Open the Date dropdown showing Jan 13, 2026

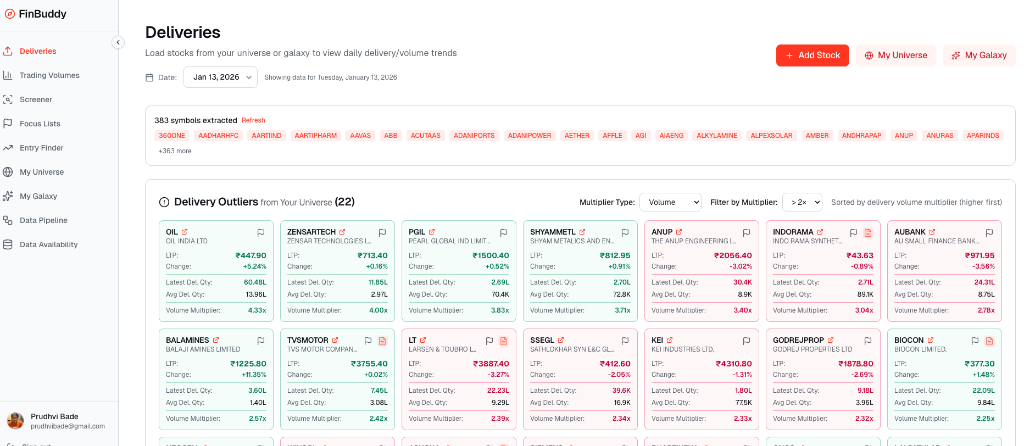tap(219, 77)
